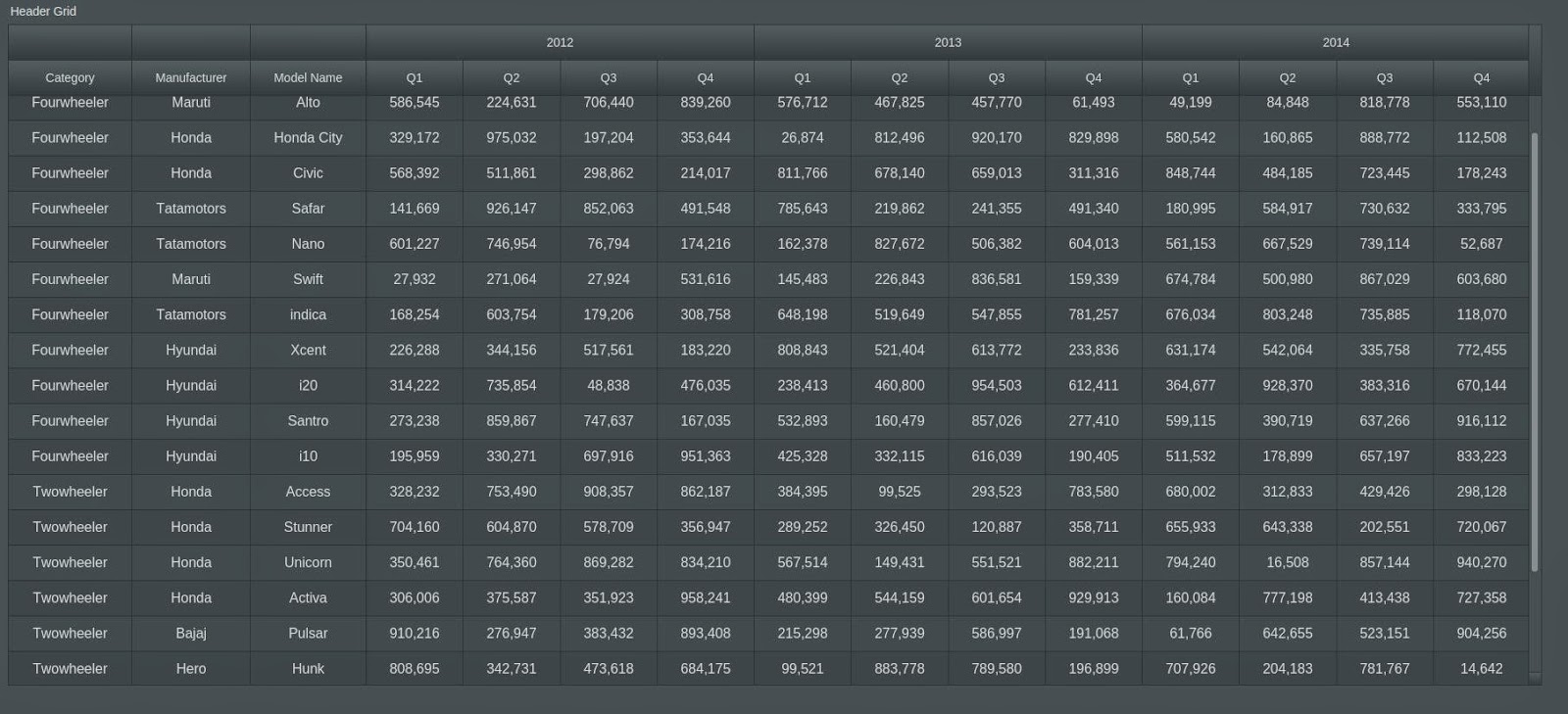Click the 2013 group header
The height and width of the screenshot is (714, 1568).
(x=948, y=42)
